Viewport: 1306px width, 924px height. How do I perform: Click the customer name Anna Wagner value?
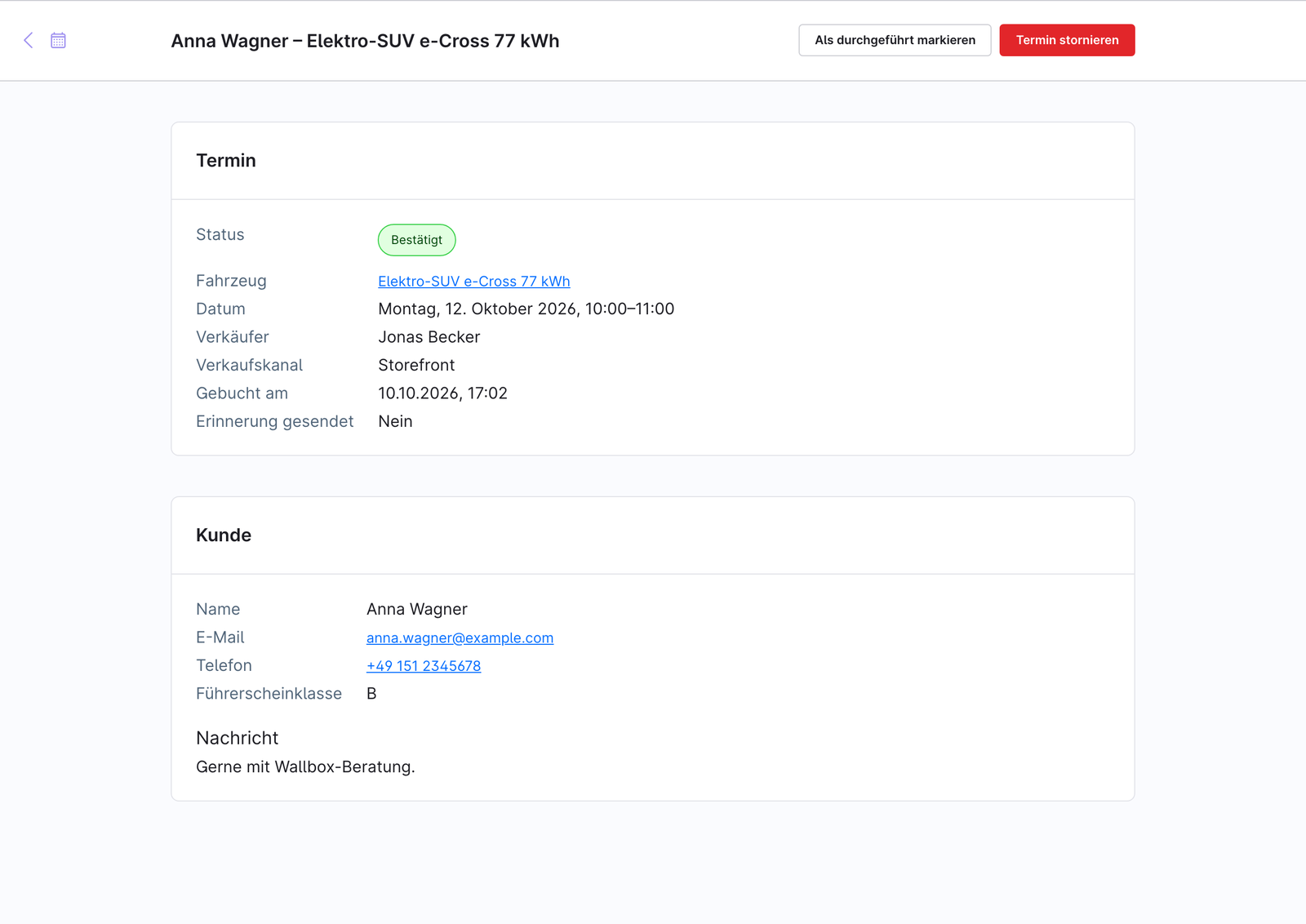tap(417, 609)
